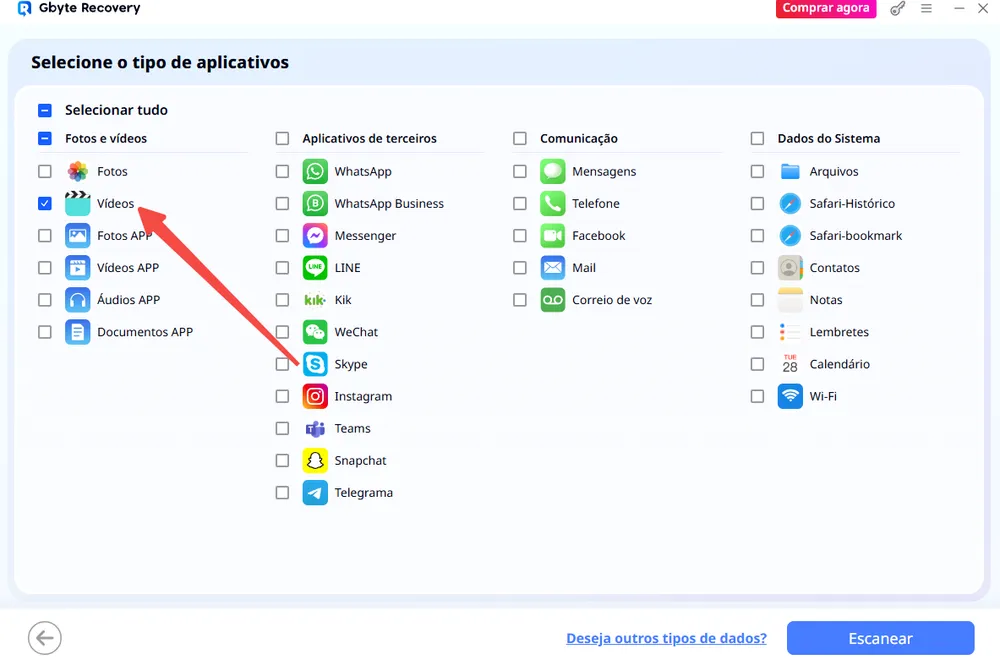The image size is (1000, 664).
Task: Click the Safari-Histórico compass icon
Action: click(790, 204)
